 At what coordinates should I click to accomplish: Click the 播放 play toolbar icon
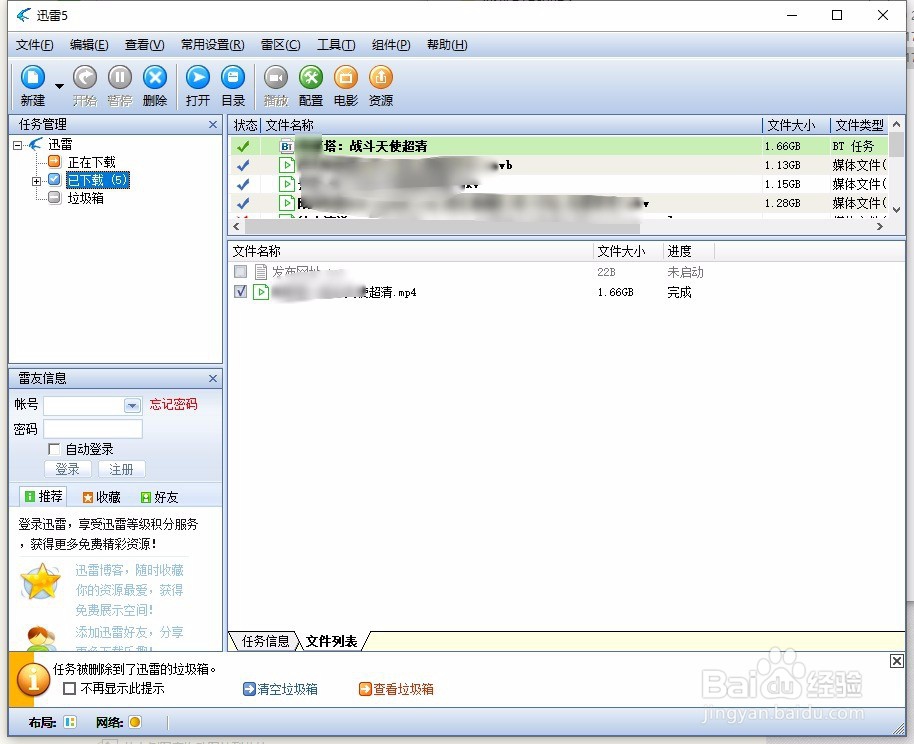tap(276, 78)
